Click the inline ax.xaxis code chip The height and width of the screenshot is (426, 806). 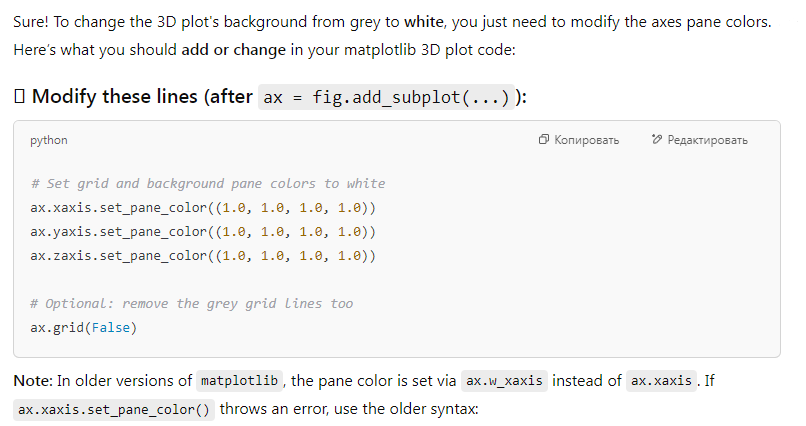point(661,381)
